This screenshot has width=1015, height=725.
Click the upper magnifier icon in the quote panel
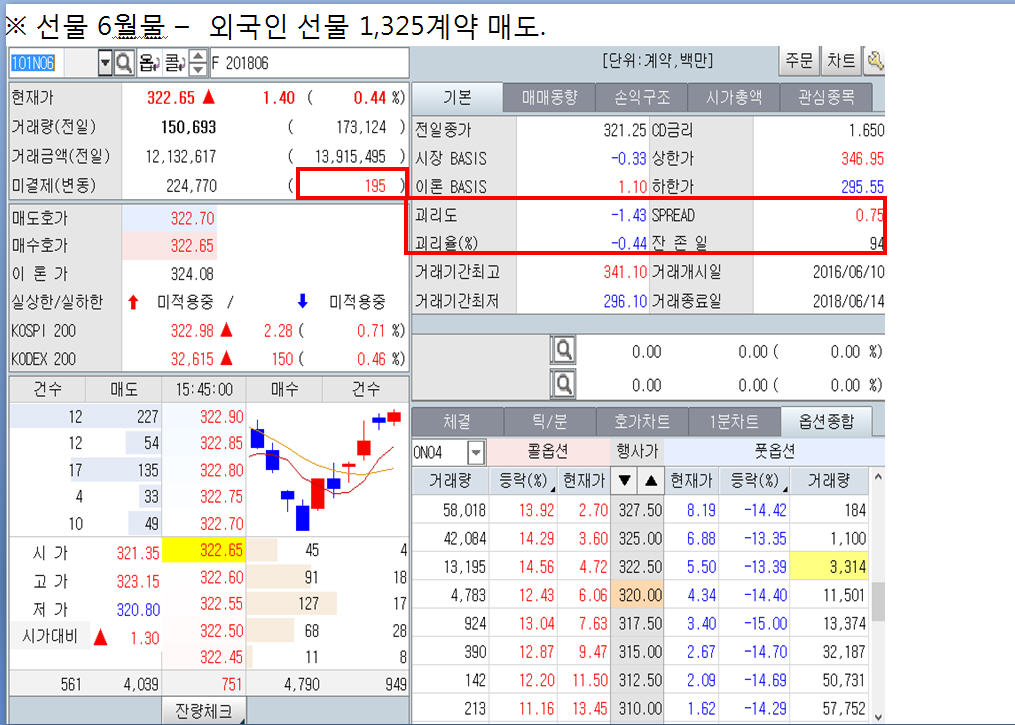click(x=563, y=348)
